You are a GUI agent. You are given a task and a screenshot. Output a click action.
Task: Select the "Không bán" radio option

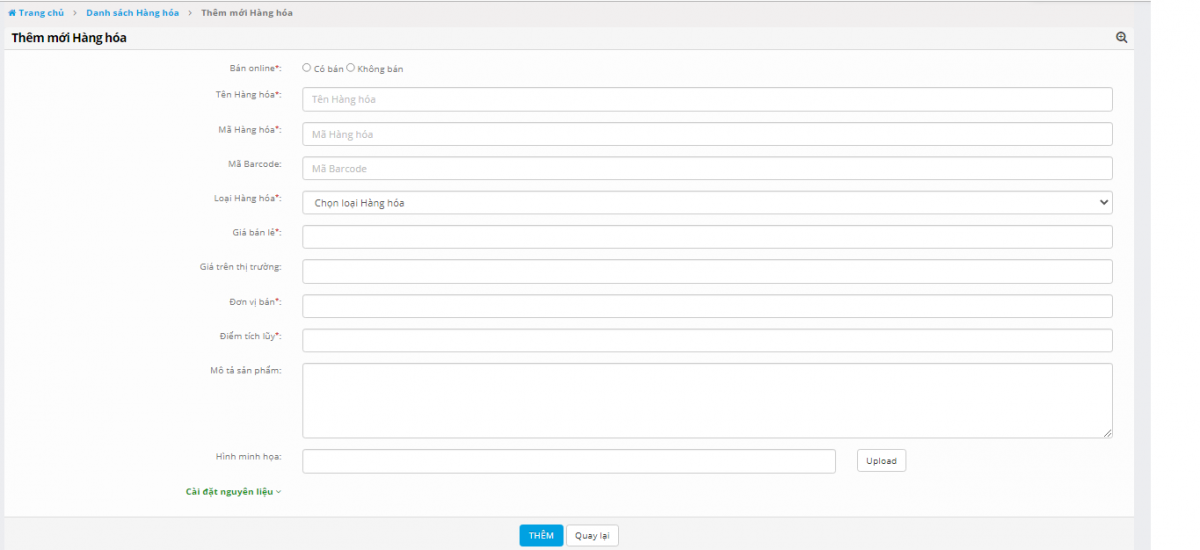click(351, 68)
